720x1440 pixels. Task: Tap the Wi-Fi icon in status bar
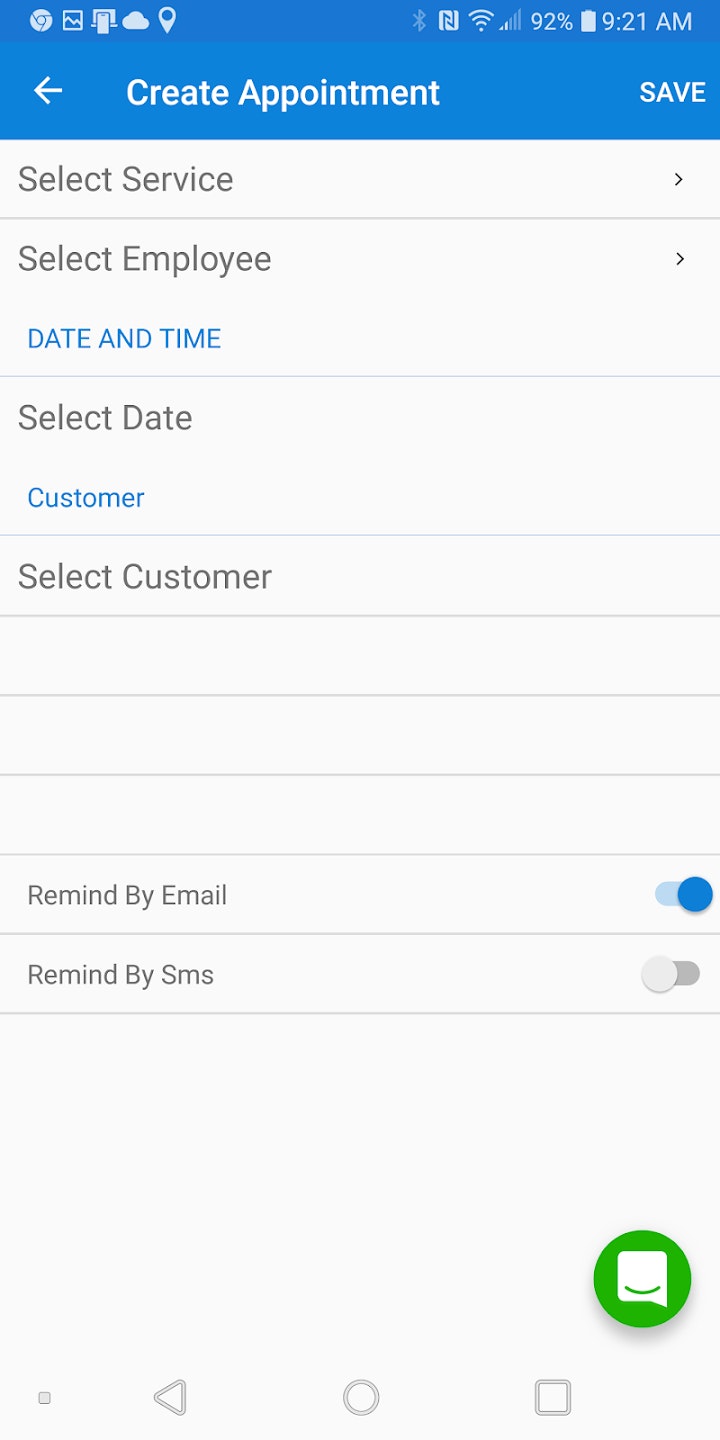point(481,21)
